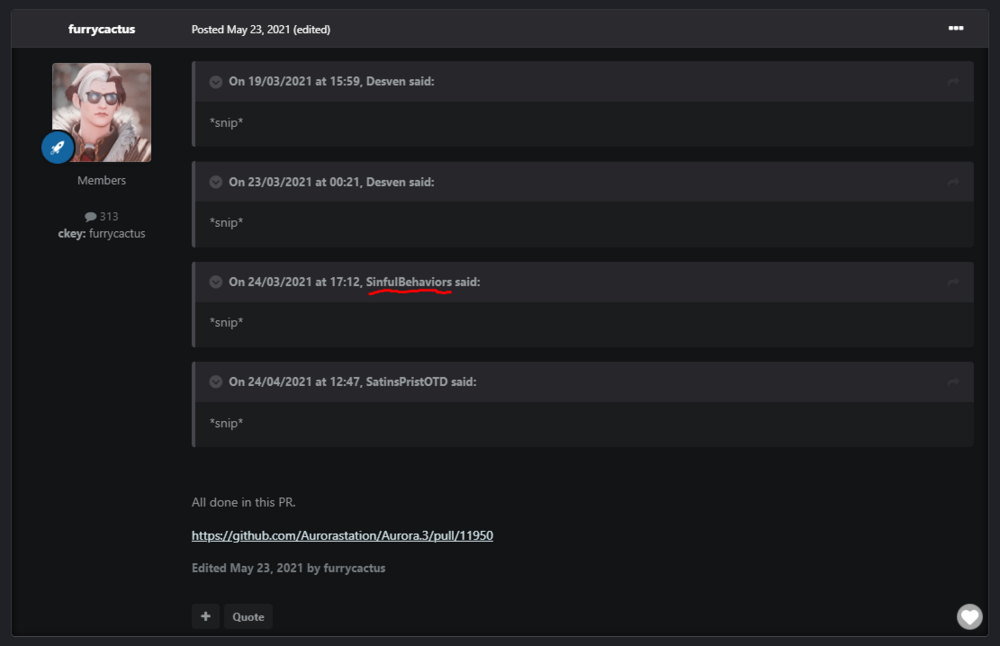Viewport: 1000px width, 646px height.
Task: Click the plus multiquote button
Action: pos(205,617)
